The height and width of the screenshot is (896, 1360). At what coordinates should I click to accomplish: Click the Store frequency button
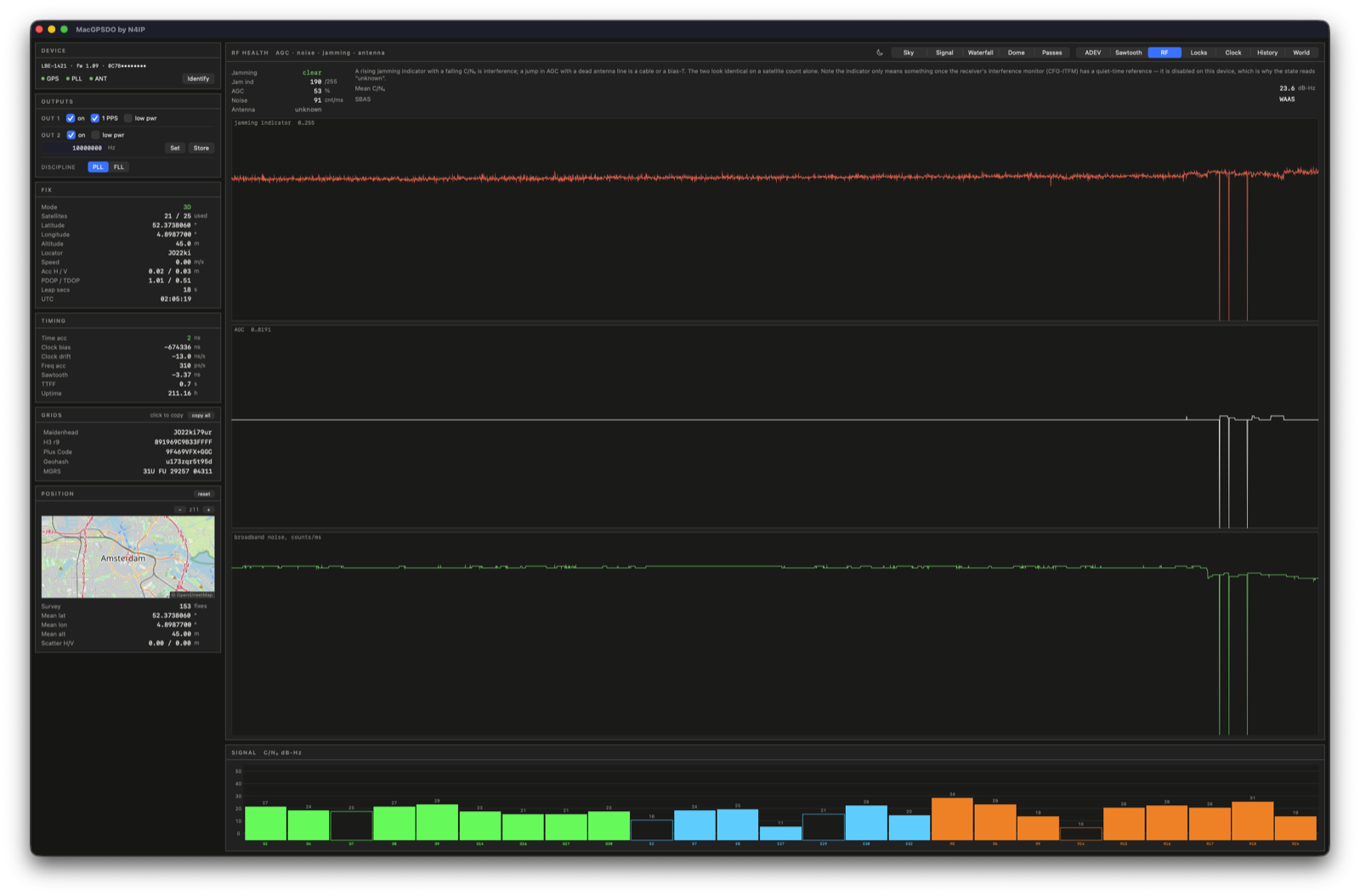[x=201, y=148]
